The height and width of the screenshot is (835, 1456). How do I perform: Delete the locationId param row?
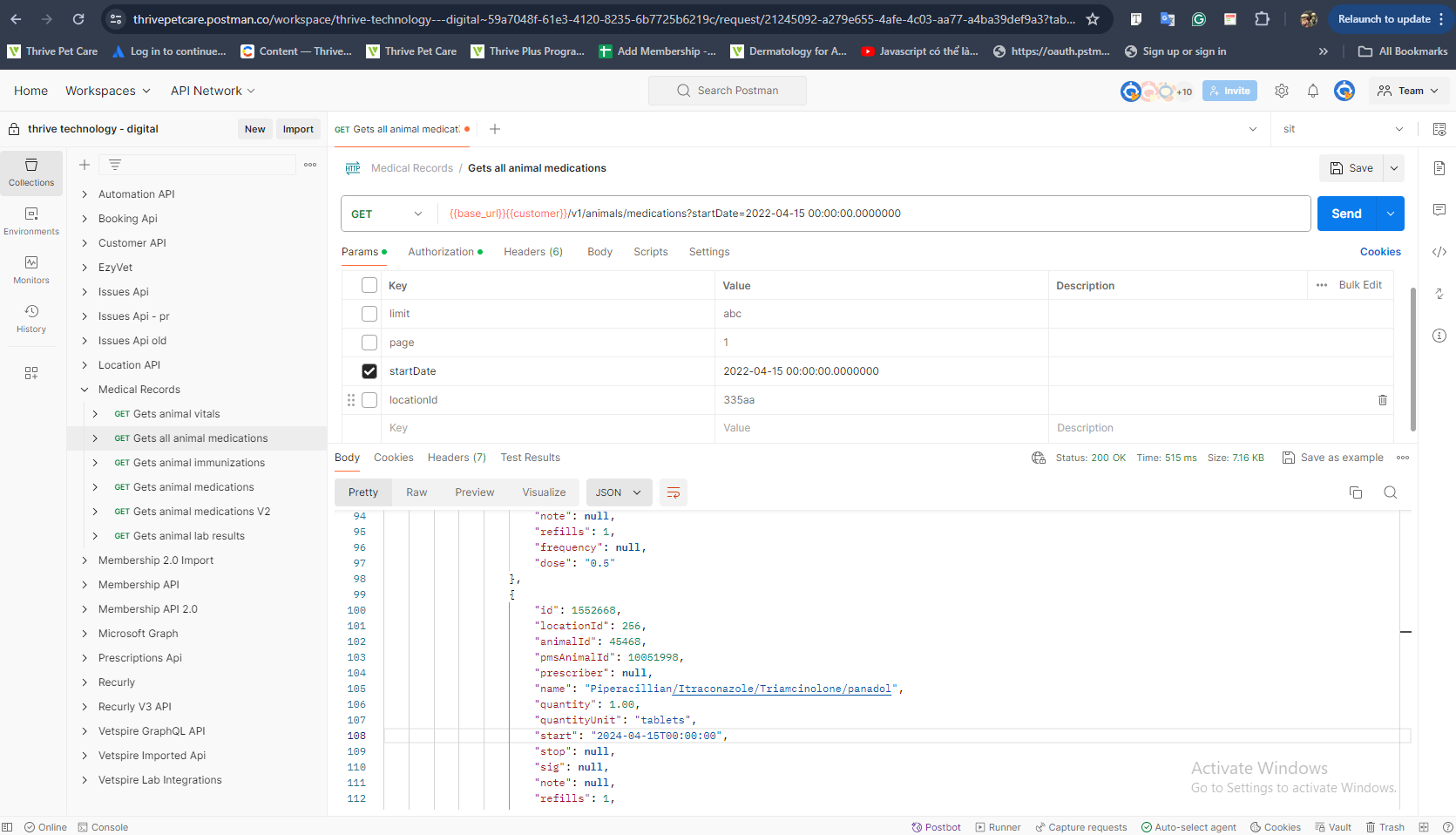1382,400
